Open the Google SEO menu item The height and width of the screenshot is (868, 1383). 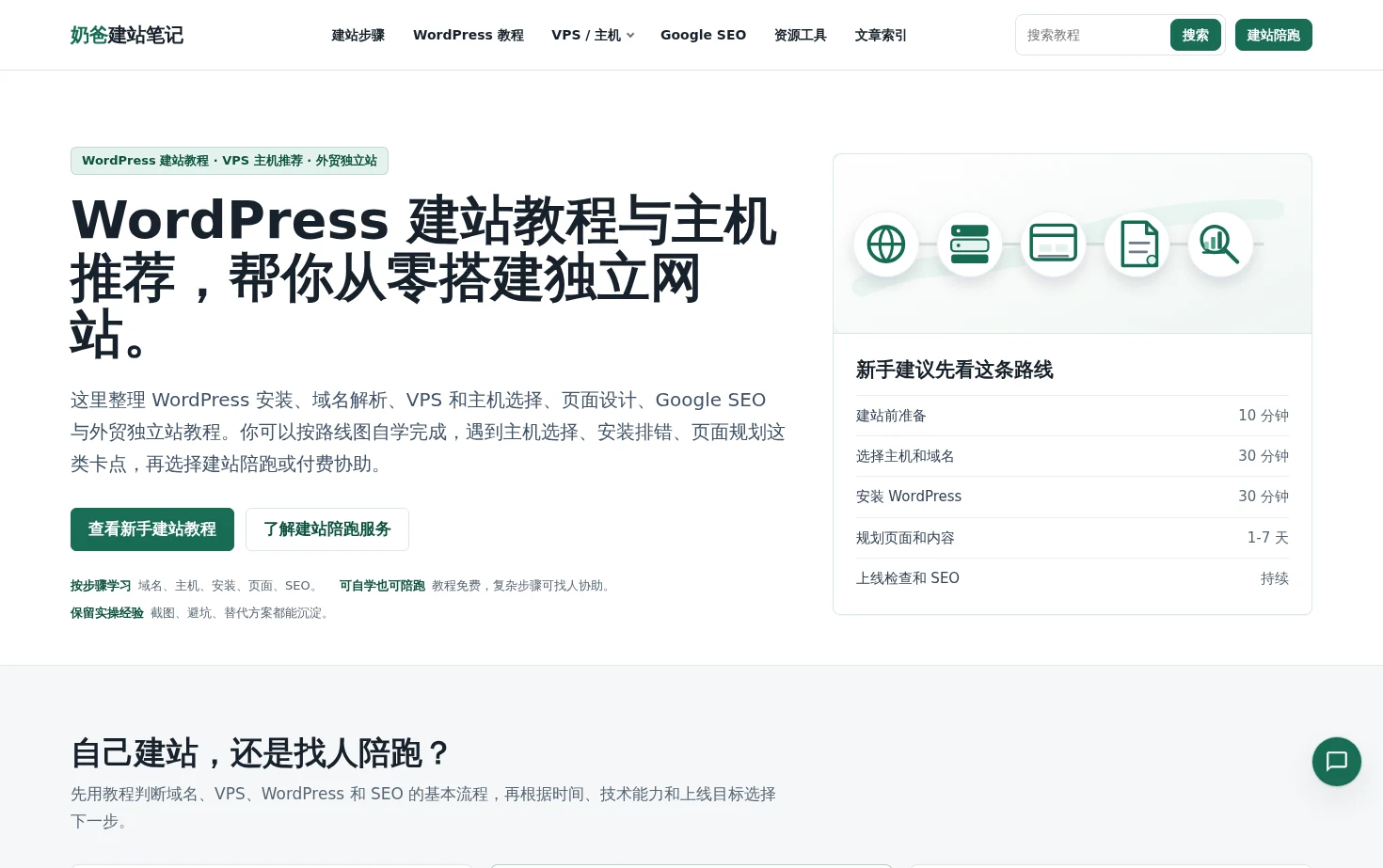click(703, 35)
